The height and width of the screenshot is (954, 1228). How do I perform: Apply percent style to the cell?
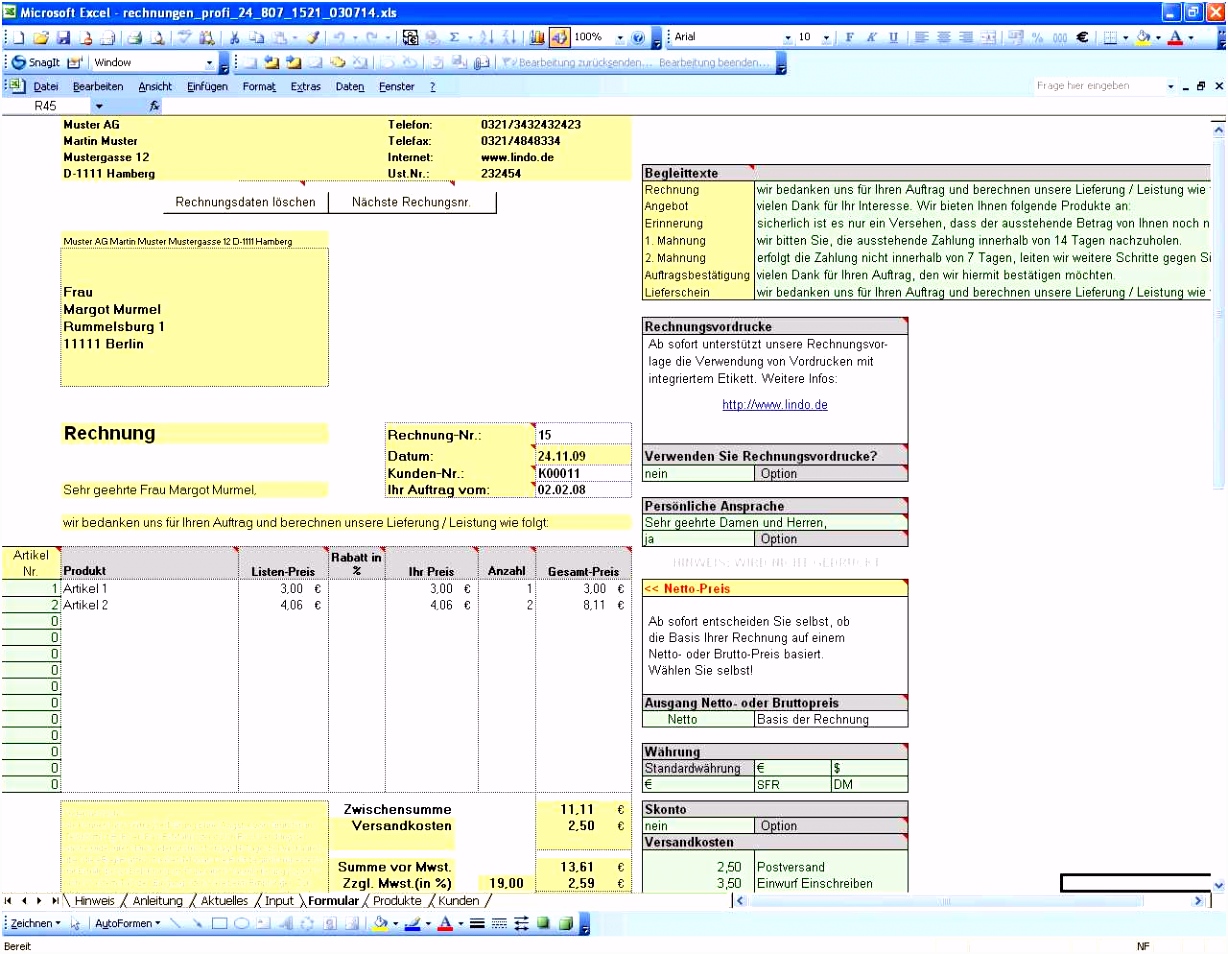point(1037,38)
